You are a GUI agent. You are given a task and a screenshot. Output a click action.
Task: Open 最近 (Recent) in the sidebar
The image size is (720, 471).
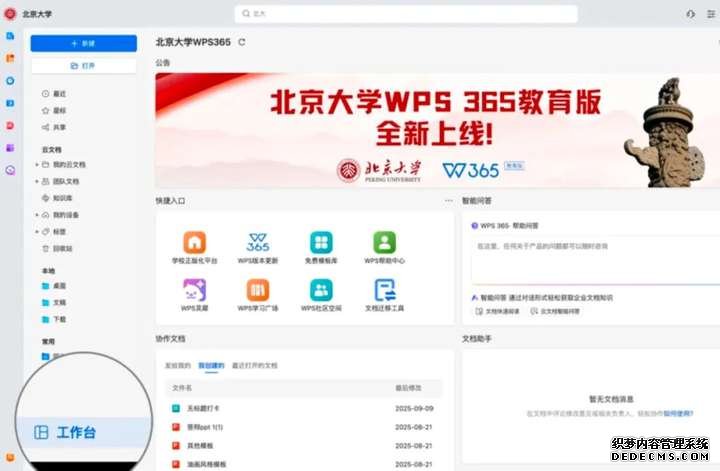(54, 94)
